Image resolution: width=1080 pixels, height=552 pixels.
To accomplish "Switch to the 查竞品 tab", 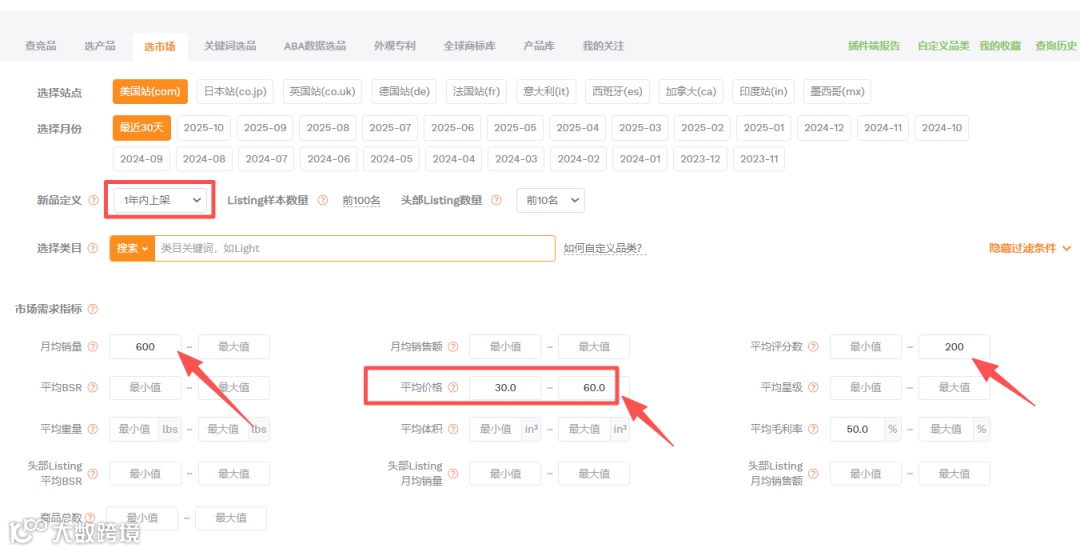I will (41, 45).
